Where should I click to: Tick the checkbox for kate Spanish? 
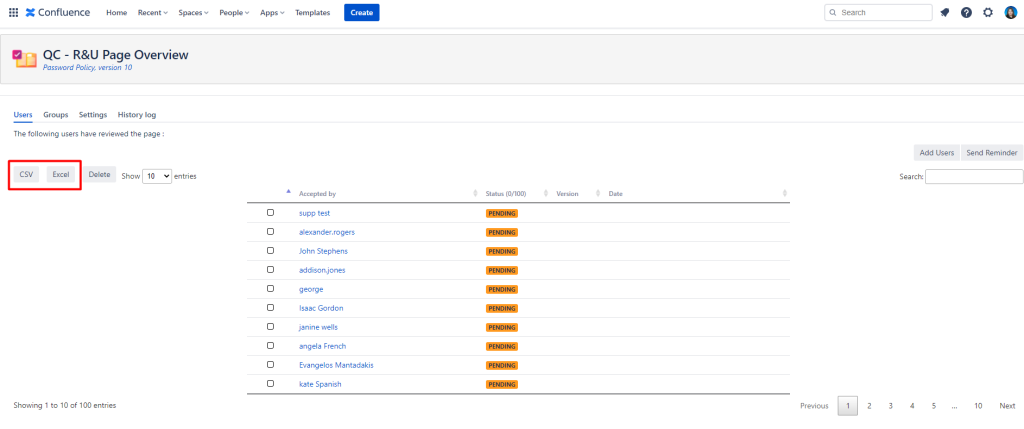(x=270, y=383)
